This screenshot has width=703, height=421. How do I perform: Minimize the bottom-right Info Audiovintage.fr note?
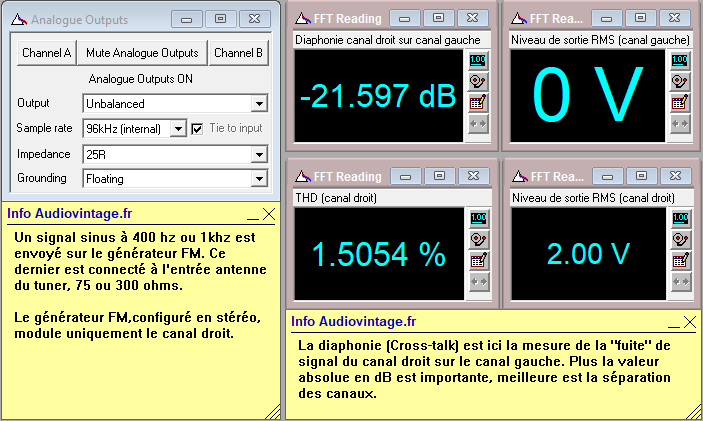[x=674, y=323]
